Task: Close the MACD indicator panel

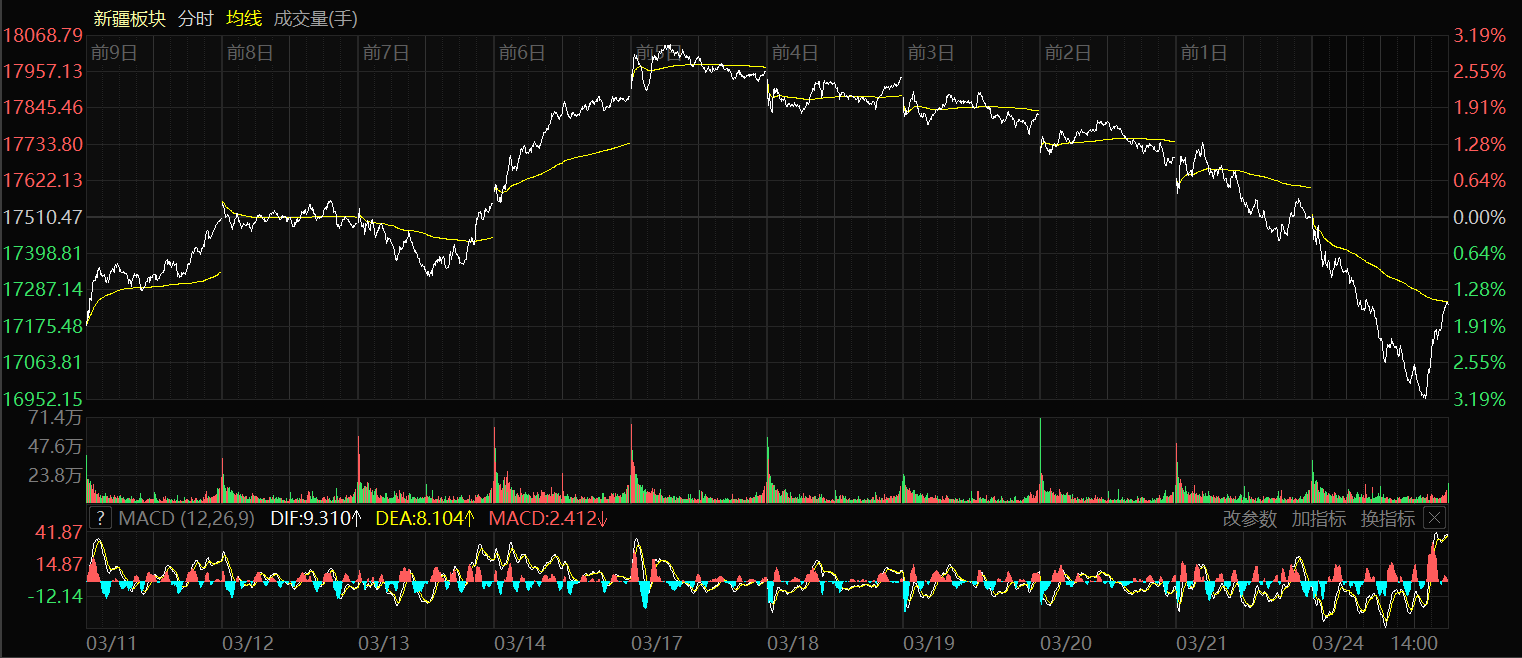Action: (1434, 518)
